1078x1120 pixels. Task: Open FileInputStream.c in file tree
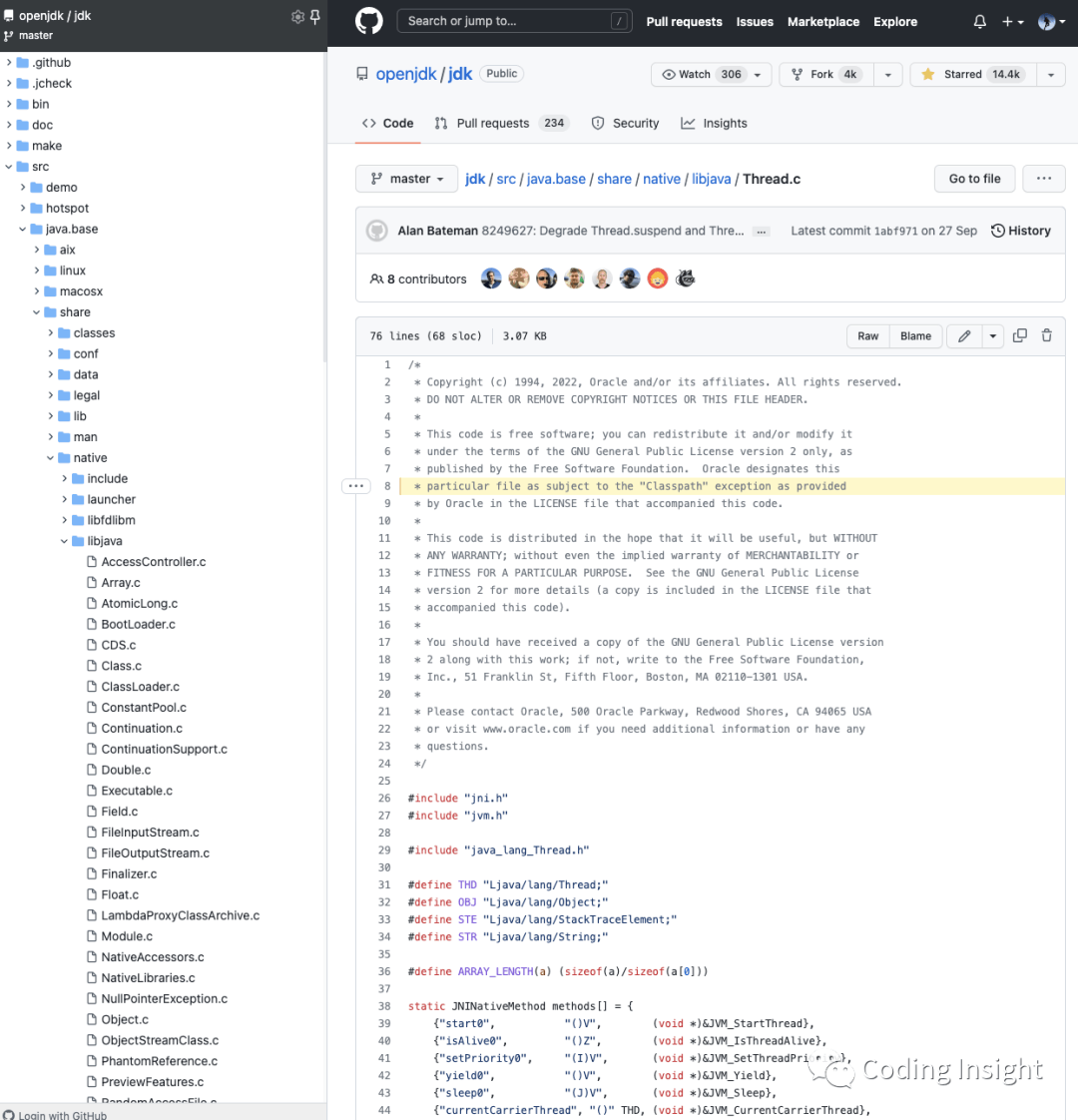tap(150, 833)
